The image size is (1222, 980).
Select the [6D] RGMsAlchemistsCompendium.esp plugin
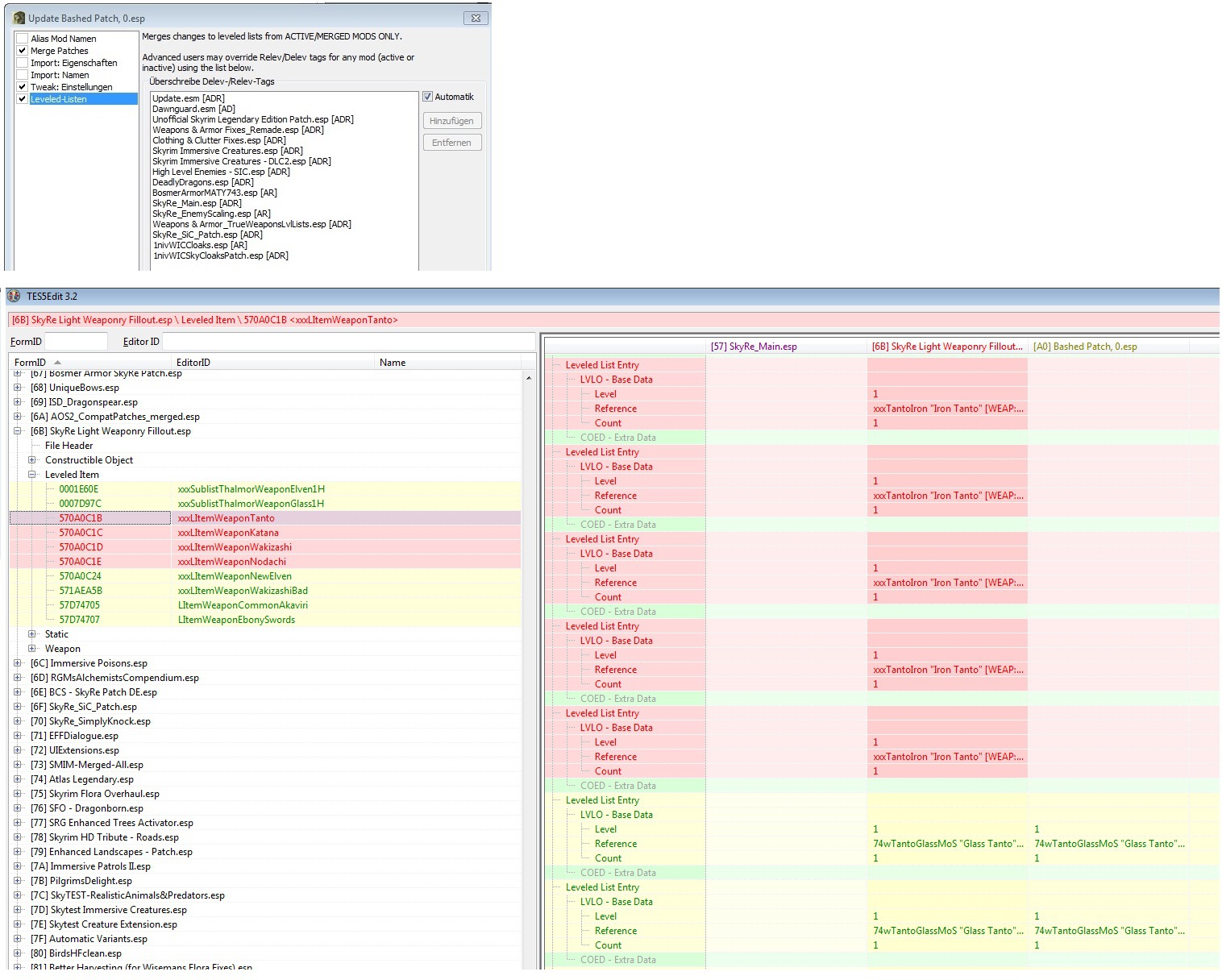[114, 678]
